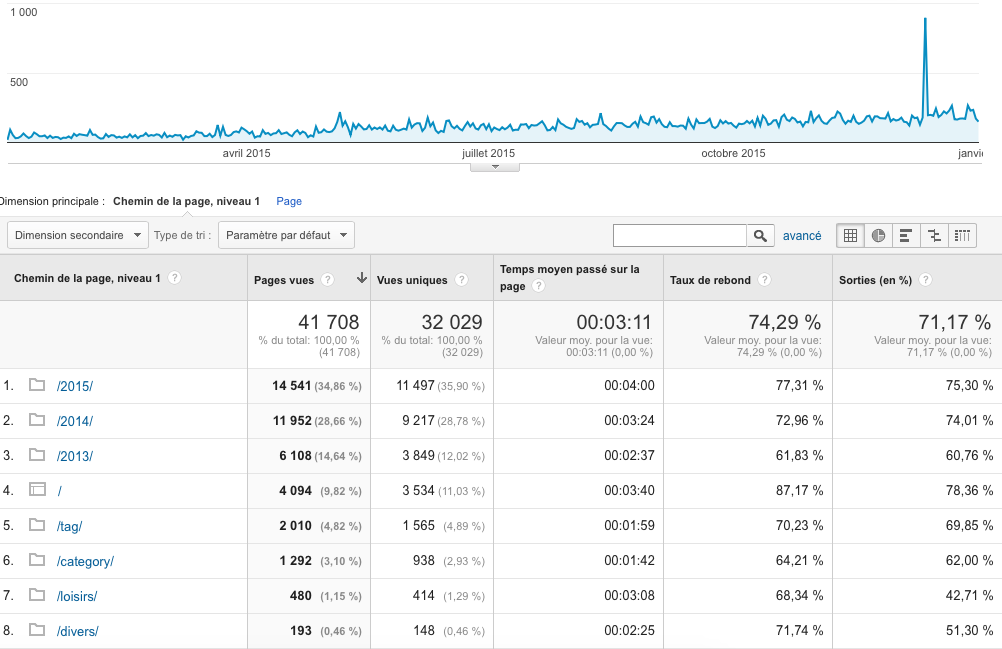Select the comparison view icon
The image size is (1002, 649).
[x=934, y=236]
